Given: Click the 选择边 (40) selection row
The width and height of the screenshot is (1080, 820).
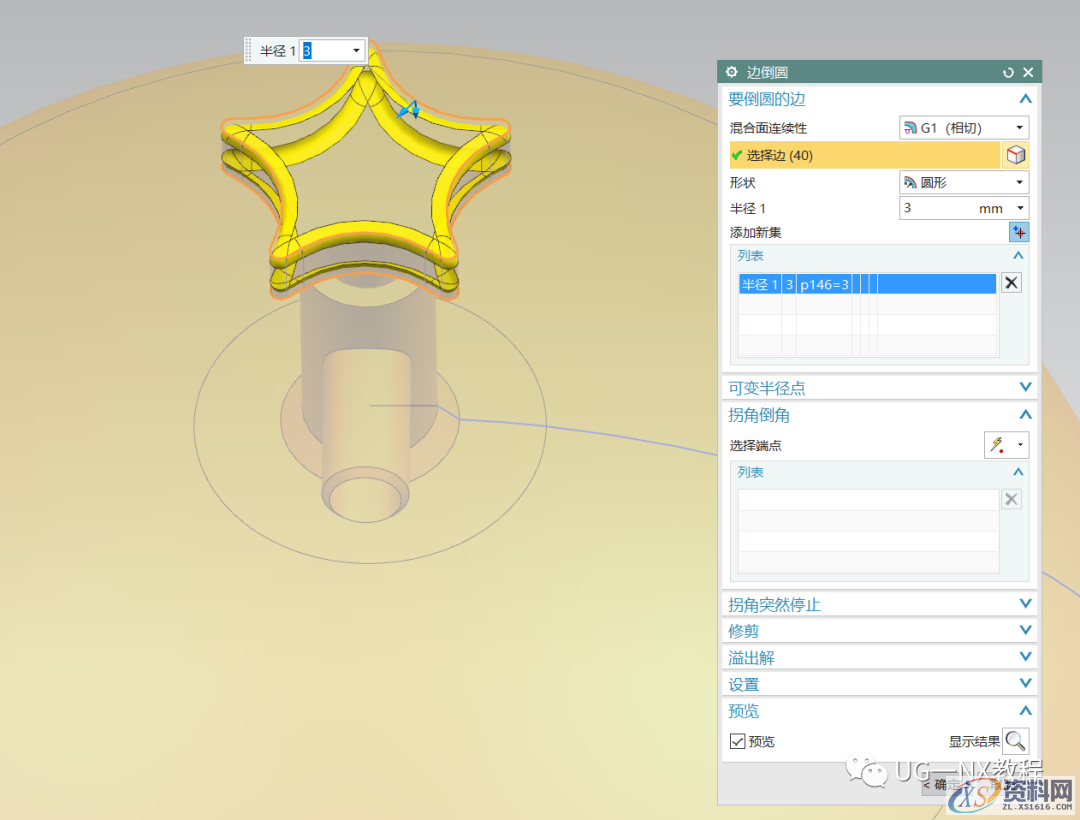Looking at the screenshot, I should point(864,155).
